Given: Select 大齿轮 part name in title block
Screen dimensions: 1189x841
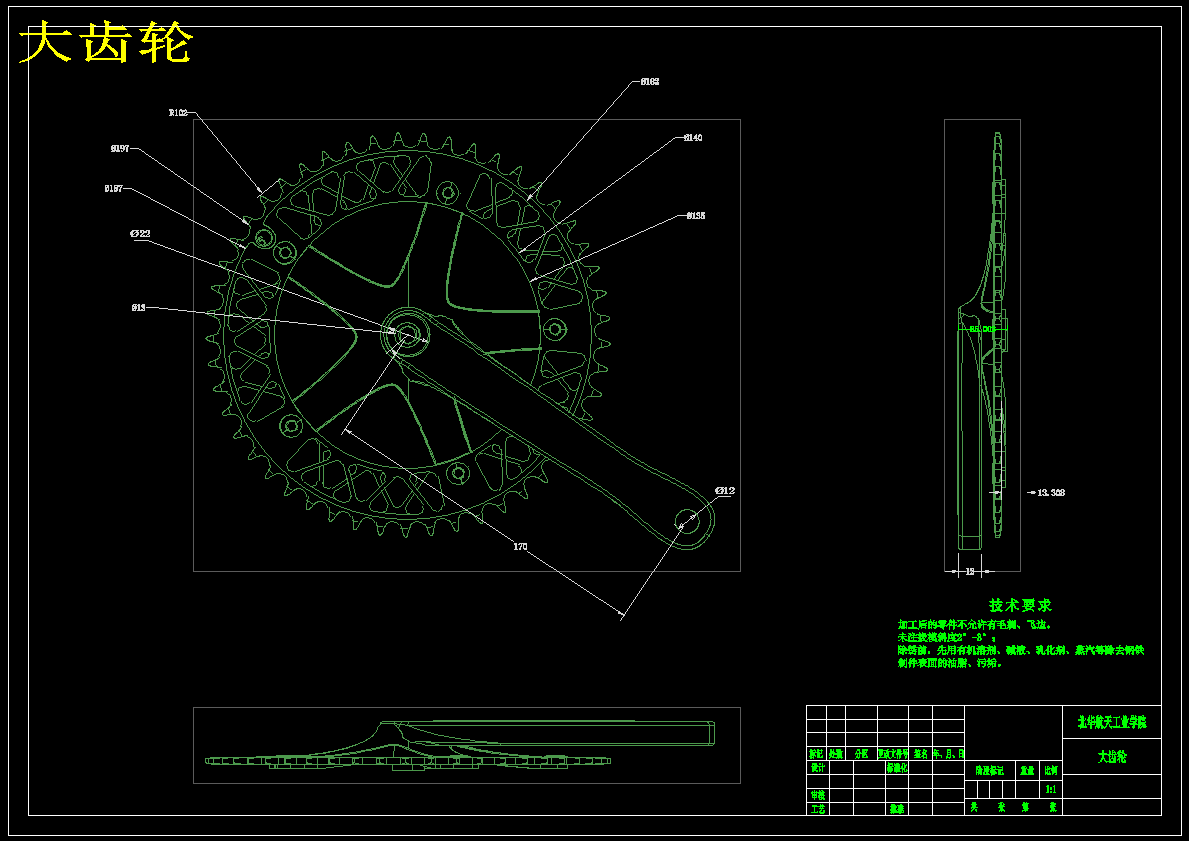Looking at the screenshot, I should pos(1112,757).
